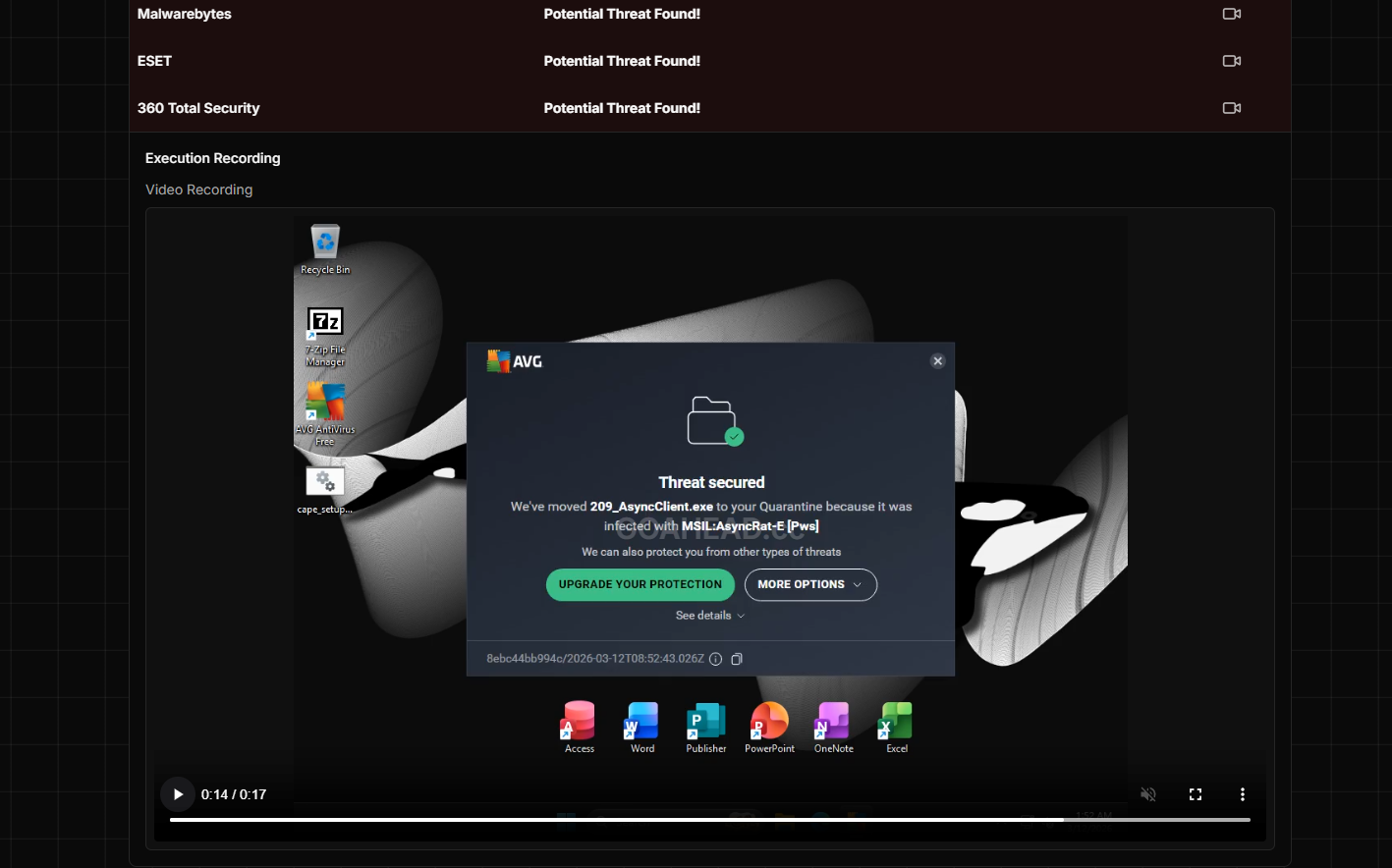The height and width of the screenshot is (868, 1392).
Task: Click the Word shortcut icon
Action: pyautogui.click(x=642, y=728)
